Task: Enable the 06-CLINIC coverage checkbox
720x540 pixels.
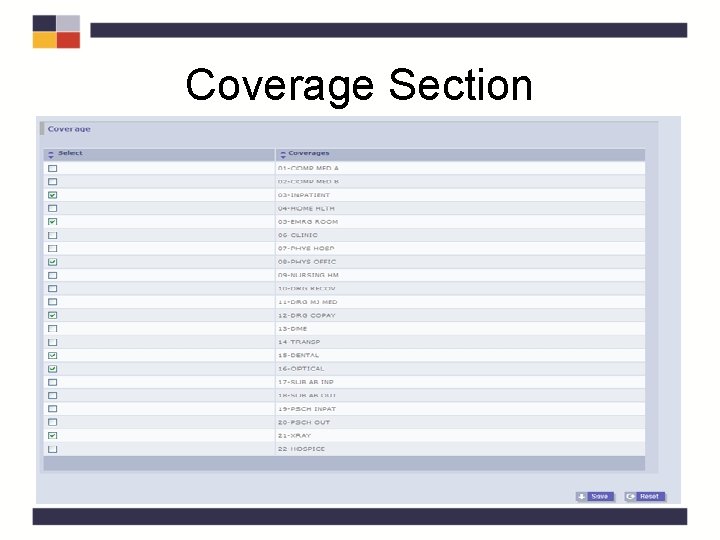Action: [53, 235]
